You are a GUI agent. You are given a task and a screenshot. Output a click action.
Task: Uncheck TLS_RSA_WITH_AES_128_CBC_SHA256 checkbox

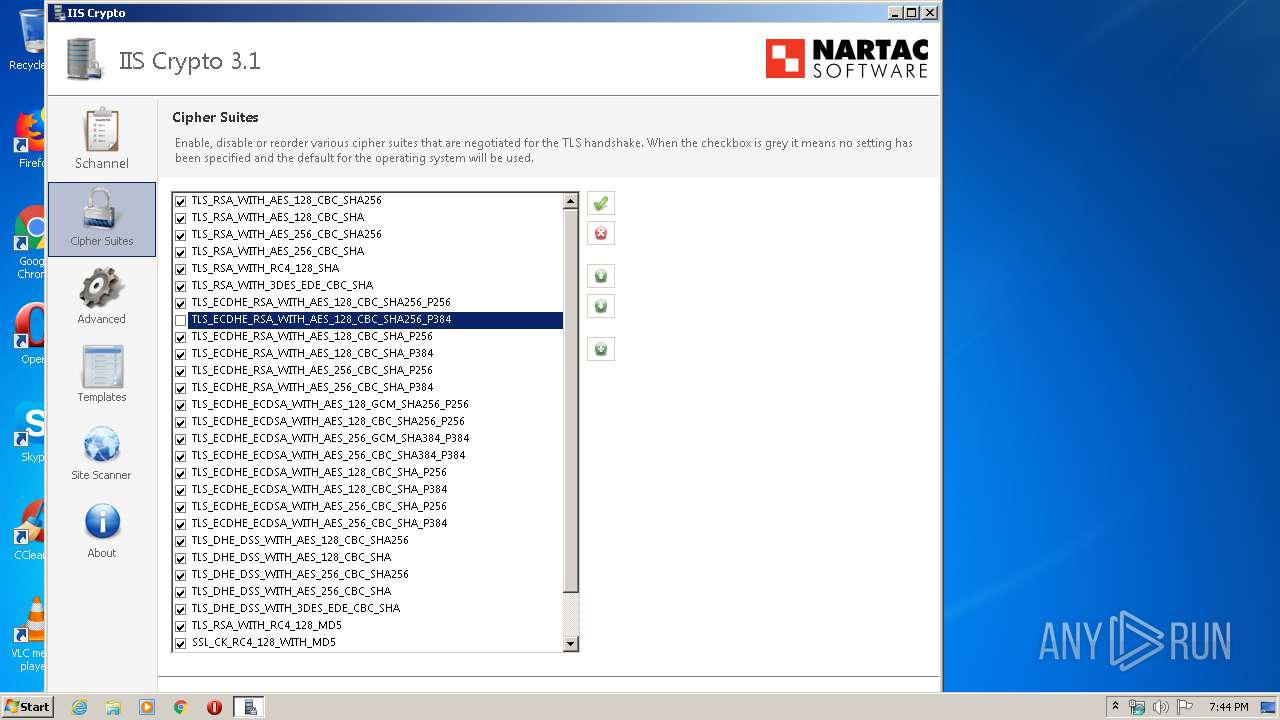coord(181,201)
